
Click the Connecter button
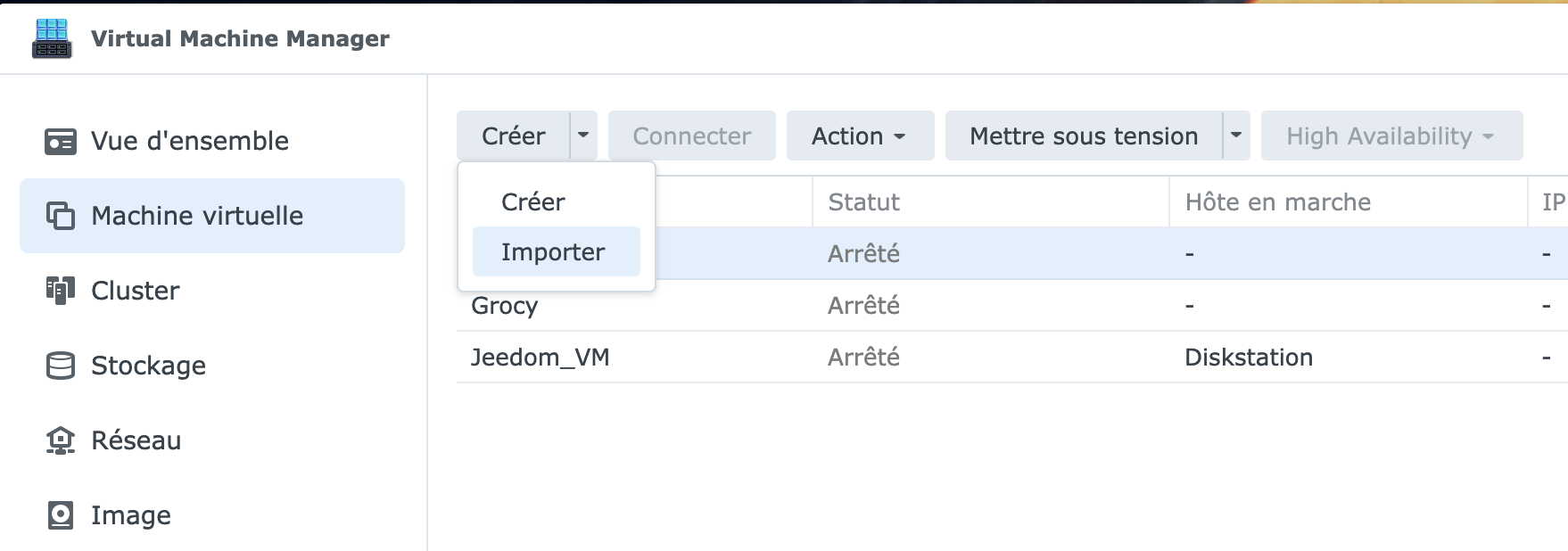tap(692, 136)
